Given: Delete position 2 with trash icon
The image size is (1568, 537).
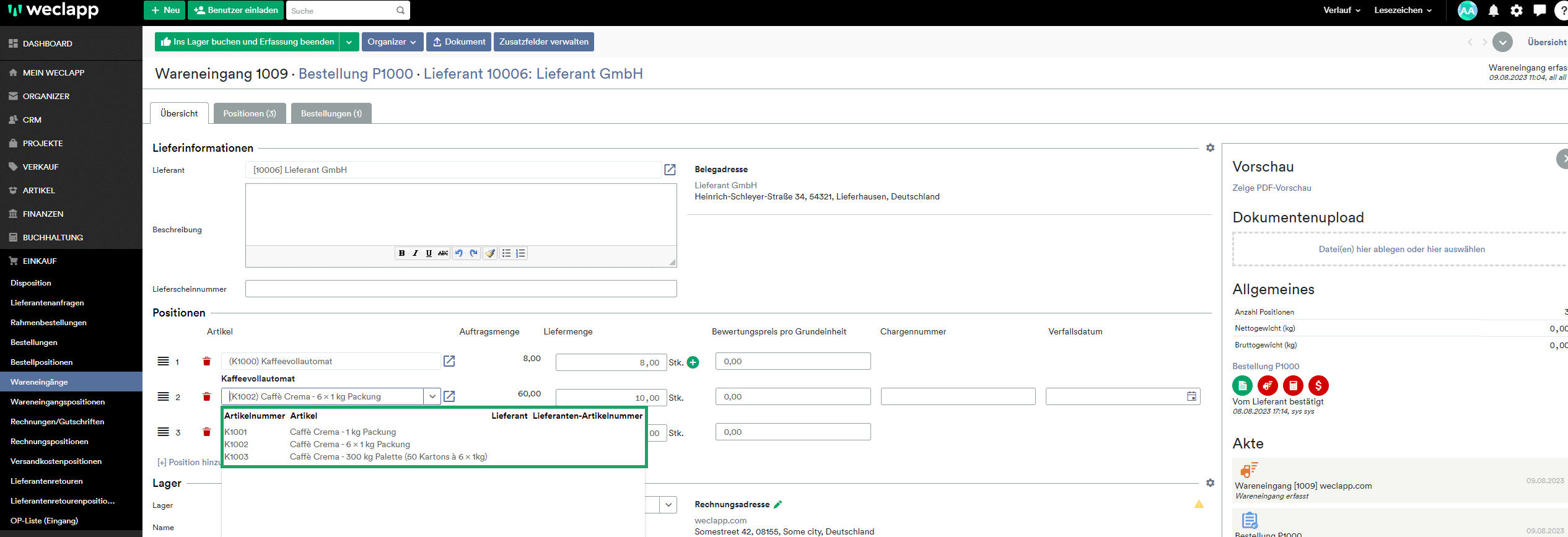Looking at the screenshot, I should tap(207, 396).
